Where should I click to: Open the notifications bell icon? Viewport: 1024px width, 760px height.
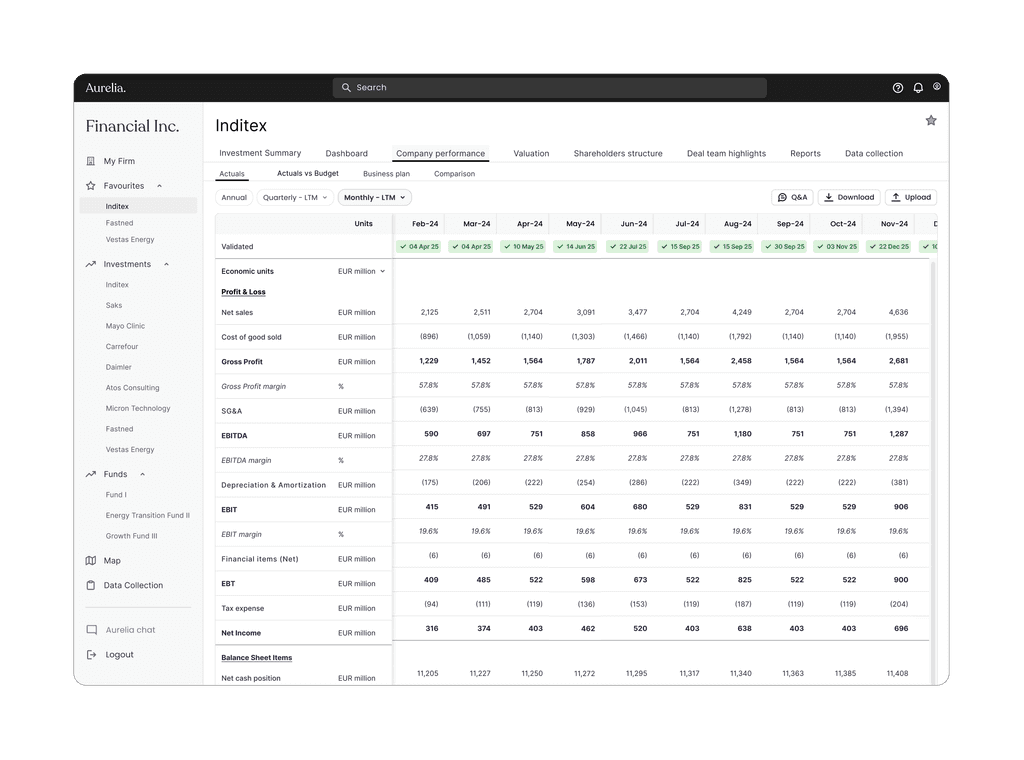[x=918, y=88]
